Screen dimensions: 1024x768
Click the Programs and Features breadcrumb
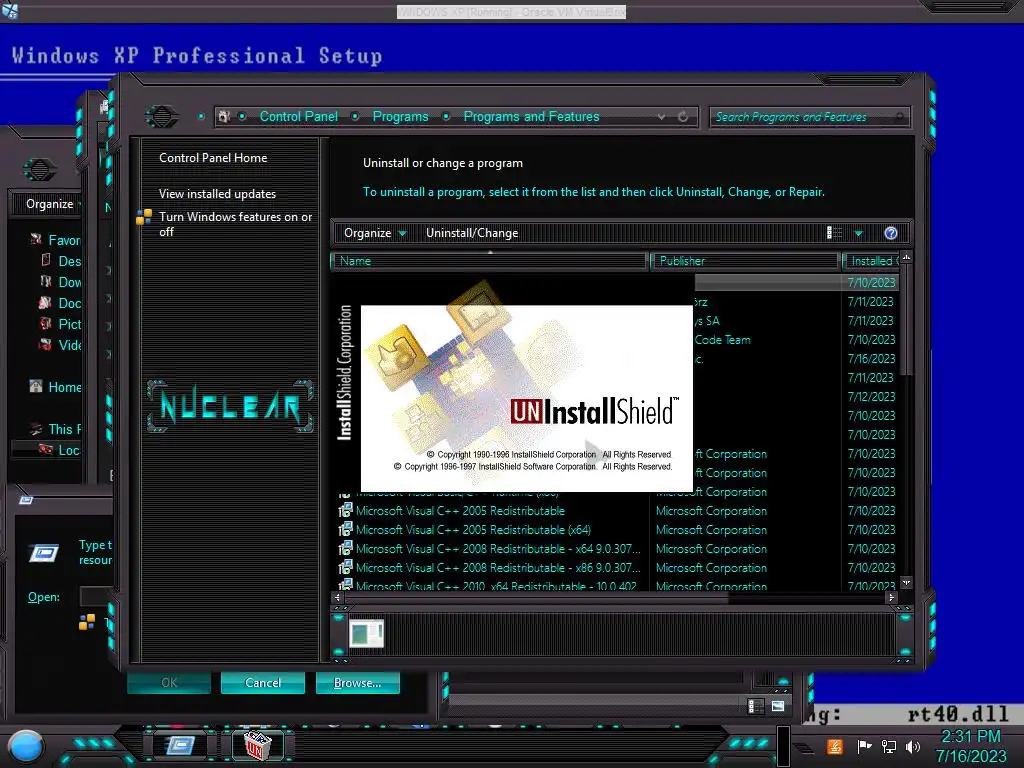(x=532, y=117)
